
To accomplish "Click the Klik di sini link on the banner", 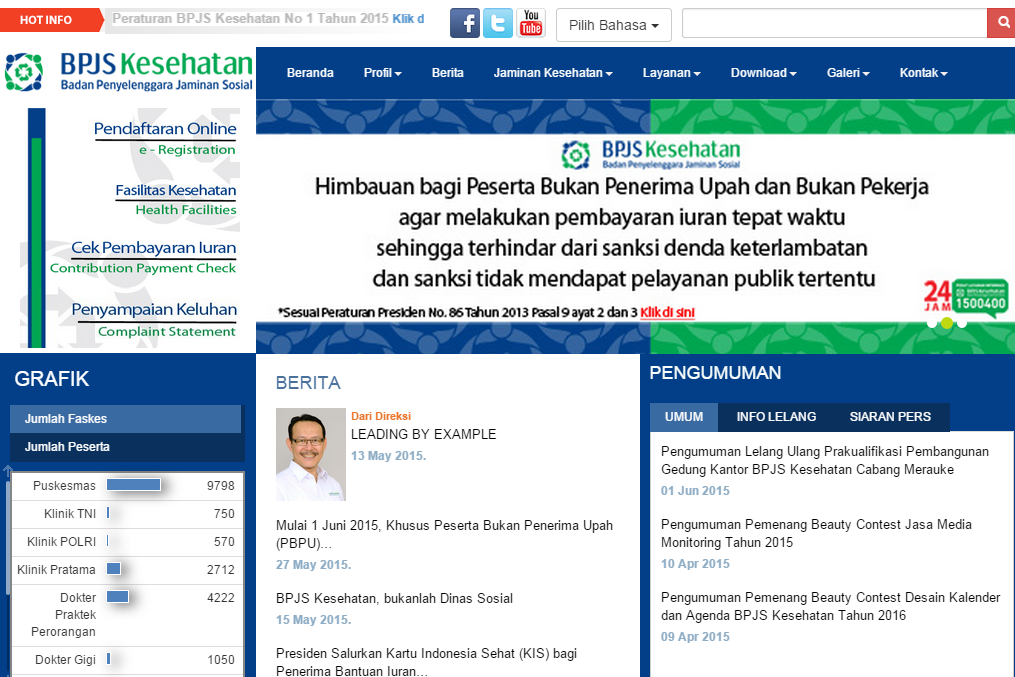I will pos(667,312).
